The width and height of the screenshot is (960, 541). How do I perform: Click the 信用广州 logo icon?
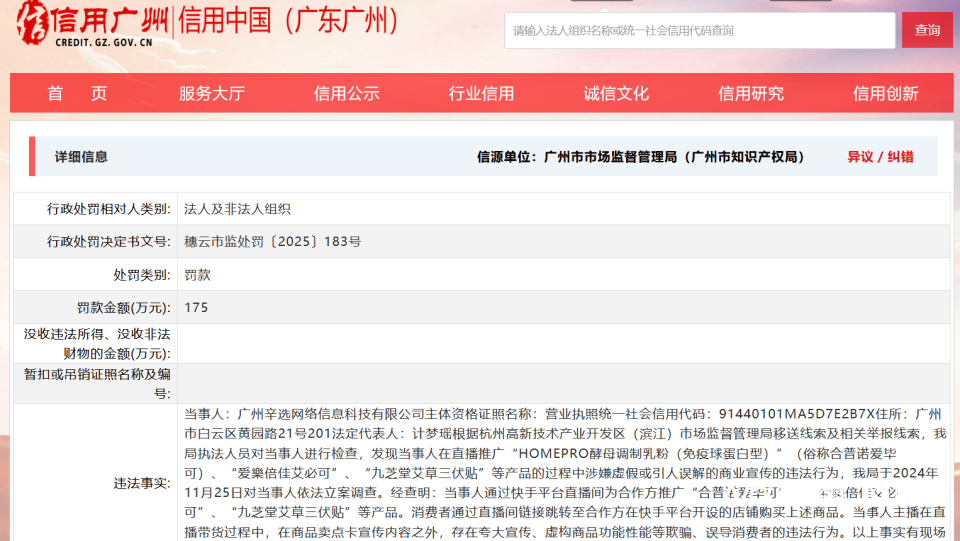click(32, 23)
